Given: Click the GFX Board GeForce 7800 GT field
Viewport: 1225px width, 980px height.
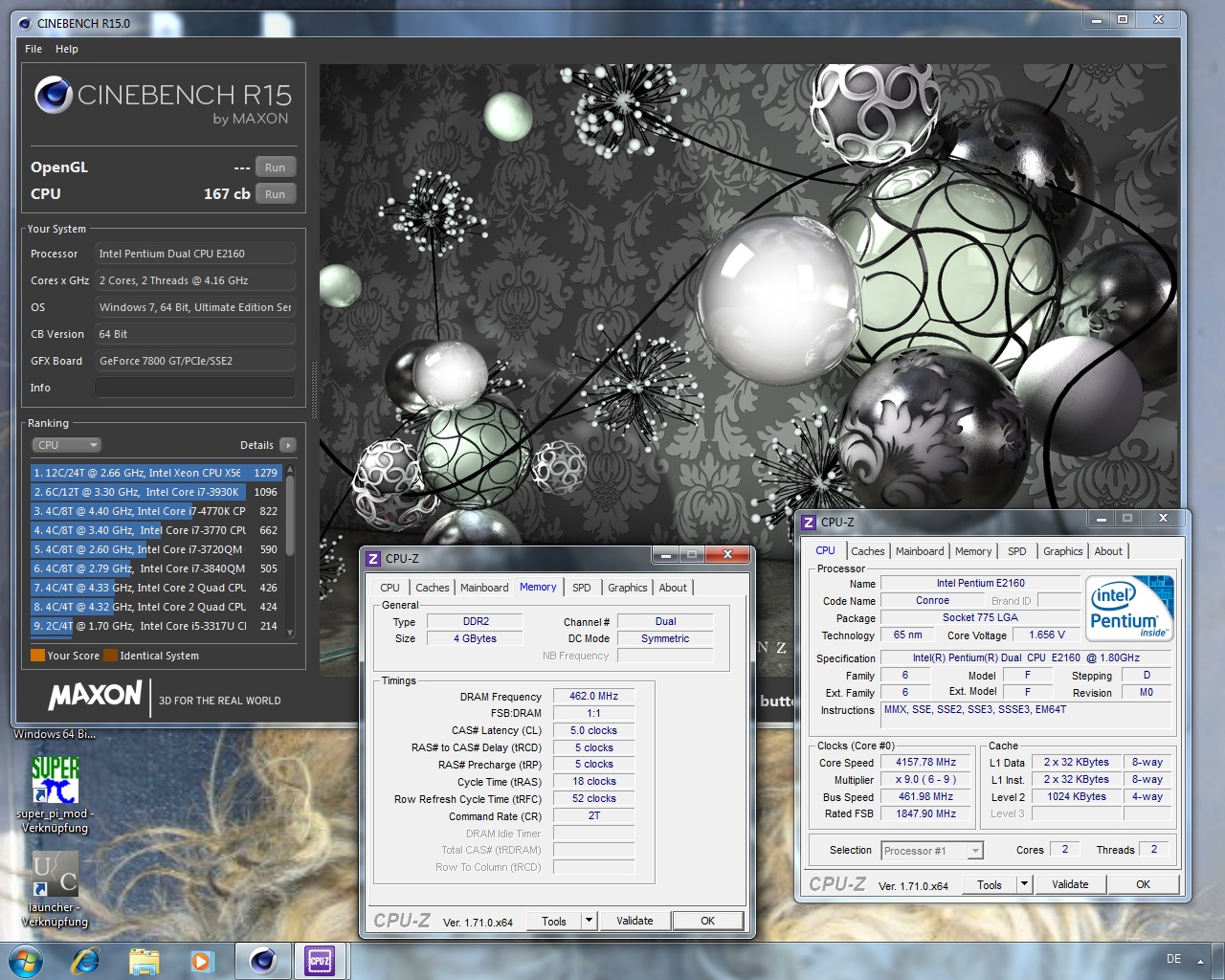Looking at the screenshot, I should tap(194, 361).
